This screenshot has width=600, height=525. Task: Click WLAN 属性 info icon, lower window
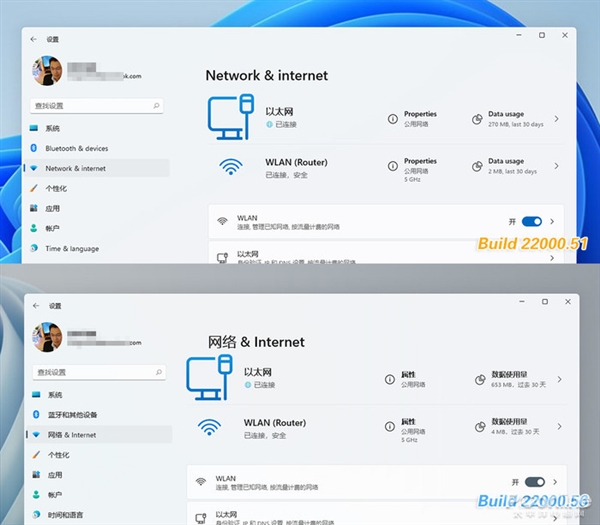click(390, 426)
